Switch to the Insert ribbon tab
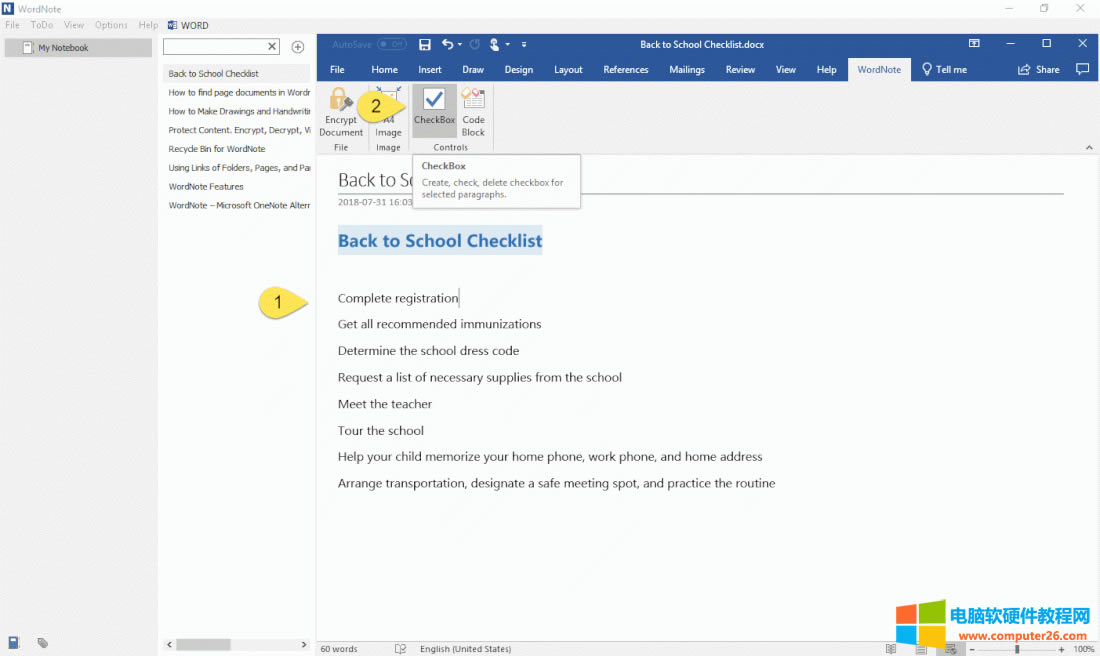 pos(430,70)
